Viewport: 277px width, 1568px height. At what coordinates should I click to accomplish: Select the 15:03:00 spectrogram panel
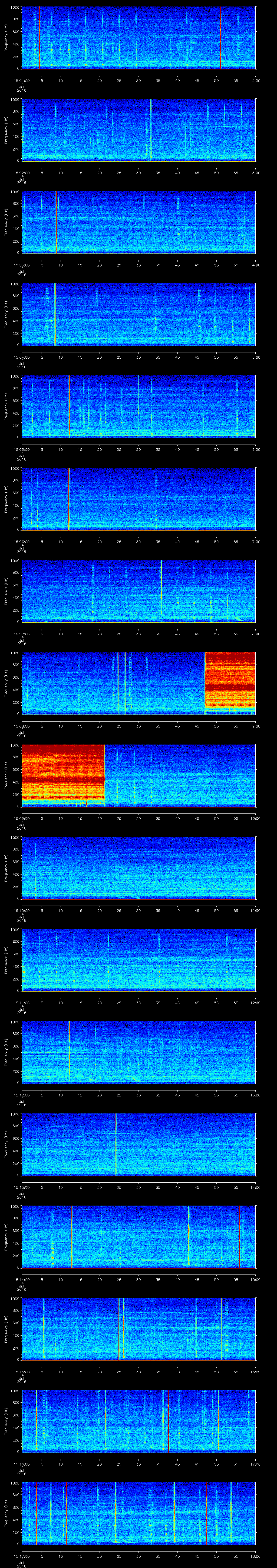[x=139, y=222]
